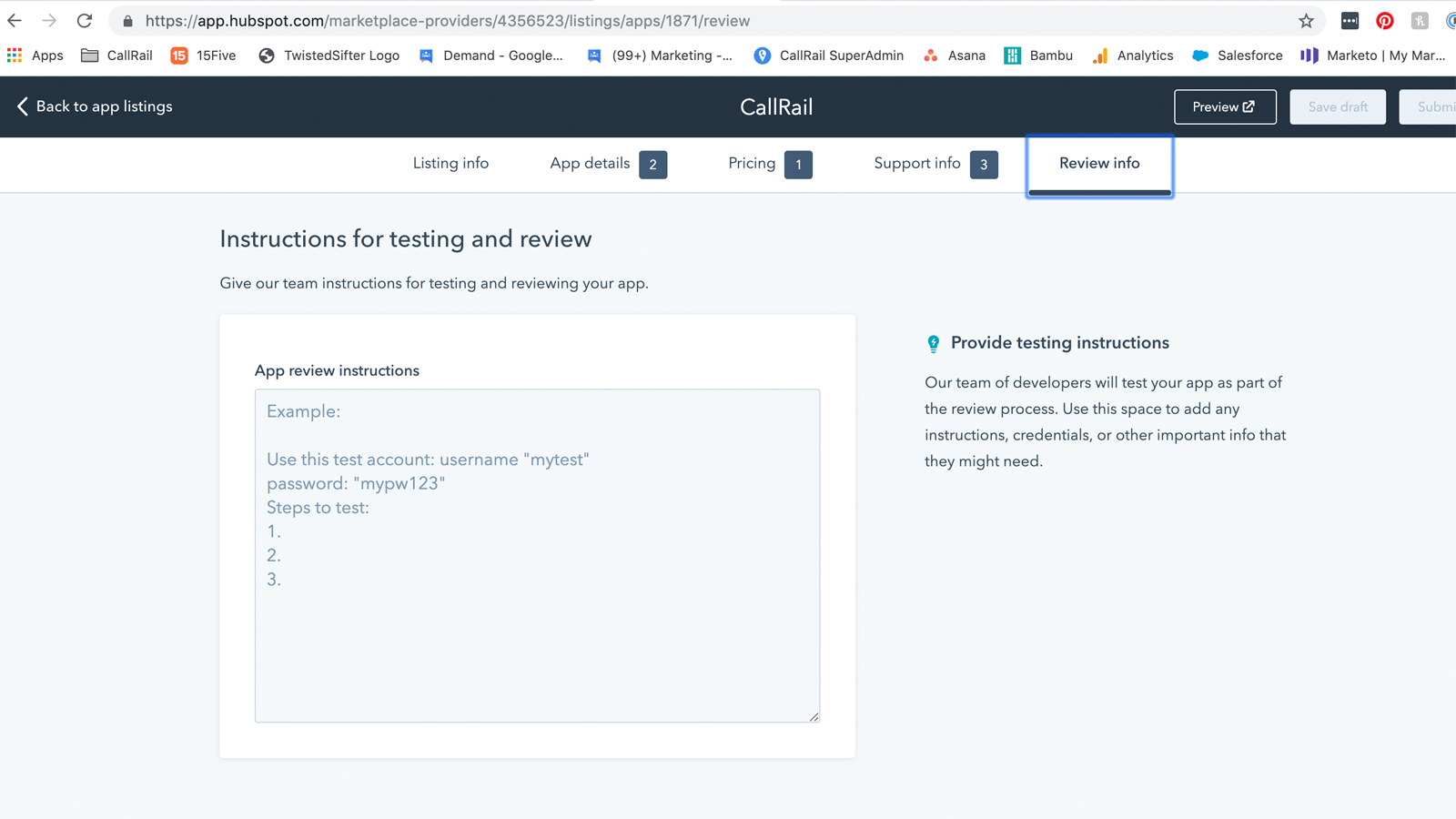Open the Pinterest browser extension
1456x819 pixels.
coord(1384,20)
